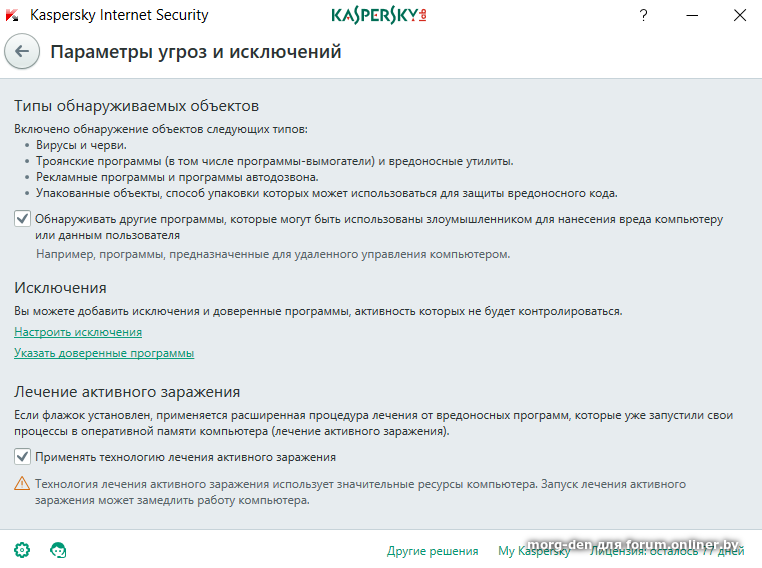Image resolution: width=762 pixels, height=568 pixels.
Task: Click the 'Рекламные программы и программы автодозвона' item
Action: pyautogui.click(x=177, y=177)
